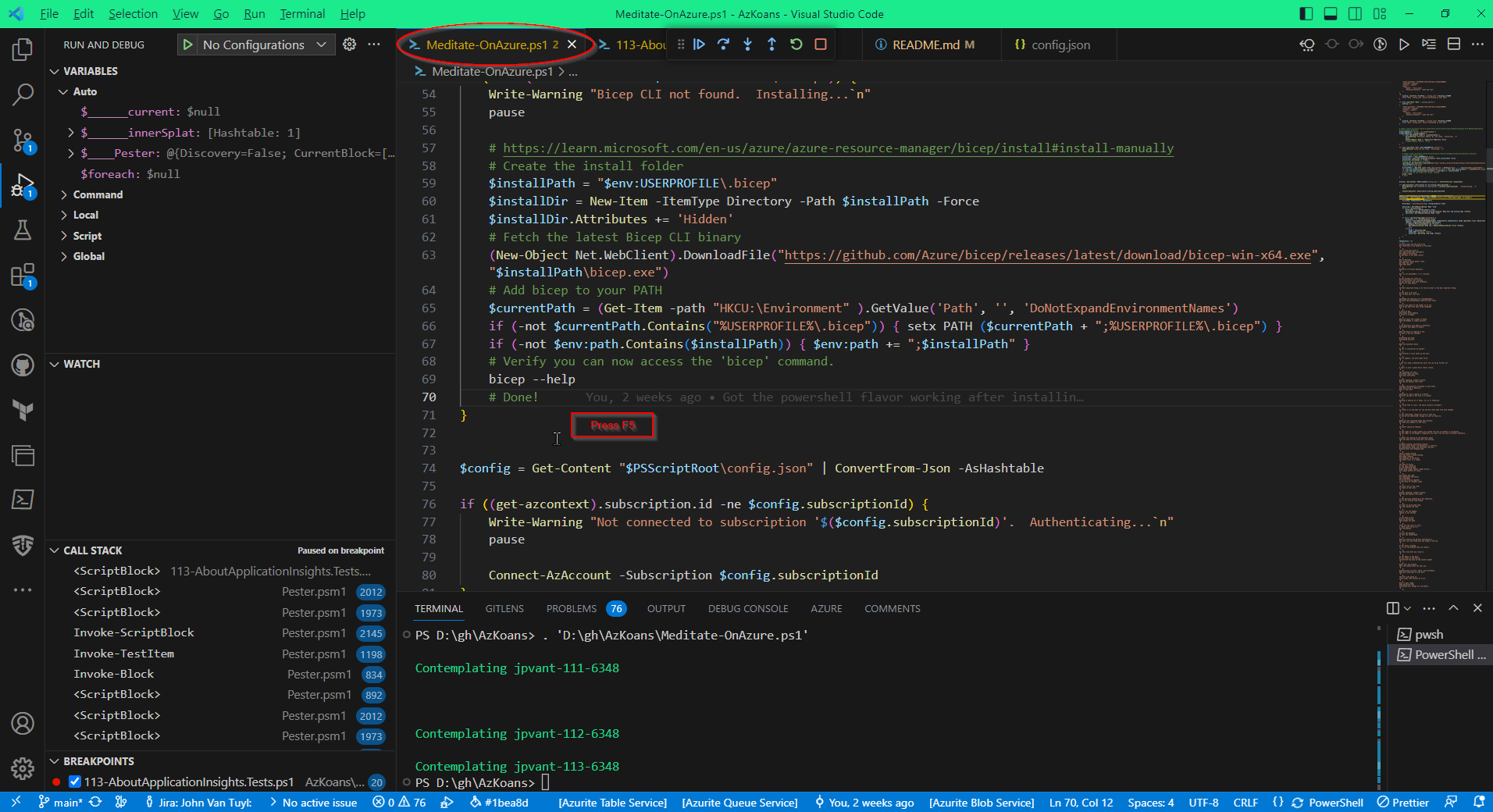The width and height of the screenshot is (1493, 812).
Task: Open launch.json gear in Run and Debug
Action: [350, 45]
